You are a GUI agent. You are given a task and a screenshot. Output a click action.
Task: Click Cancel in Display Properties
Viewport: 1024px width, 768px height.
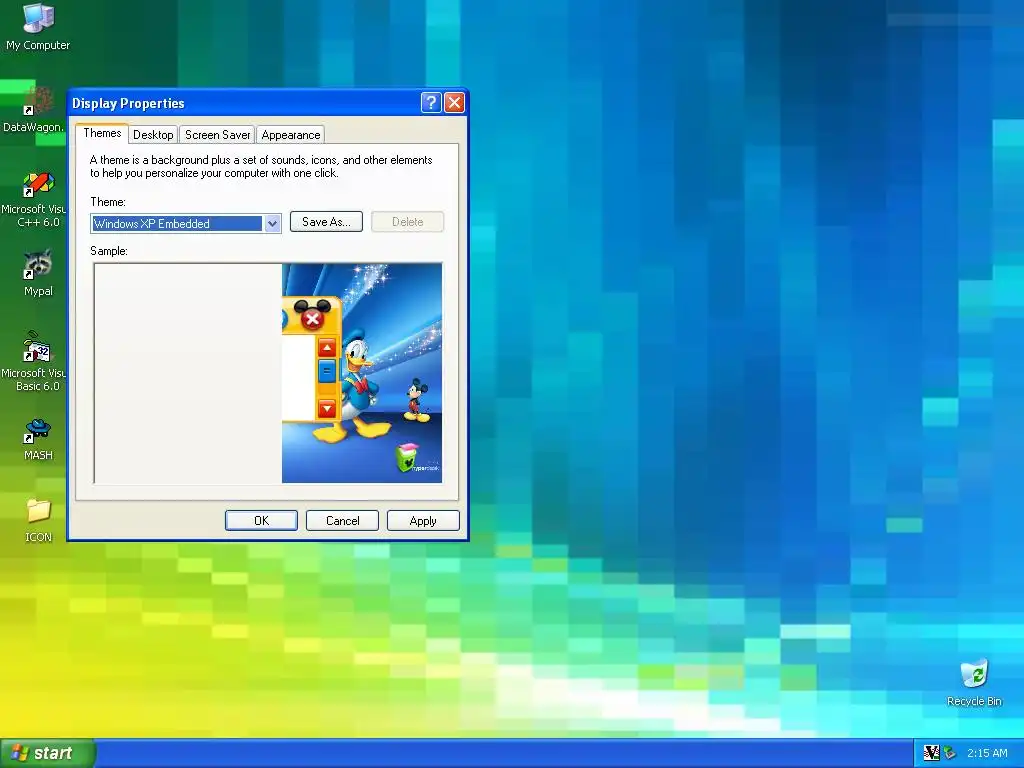(x=342, y=520)
